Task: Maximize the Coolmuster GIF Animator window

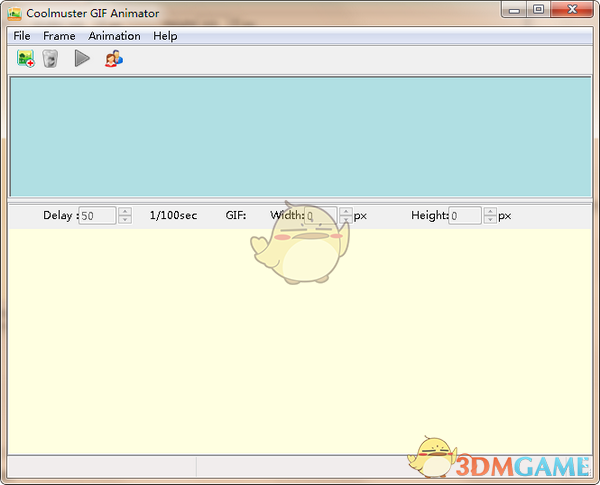Action: (538, 10)
